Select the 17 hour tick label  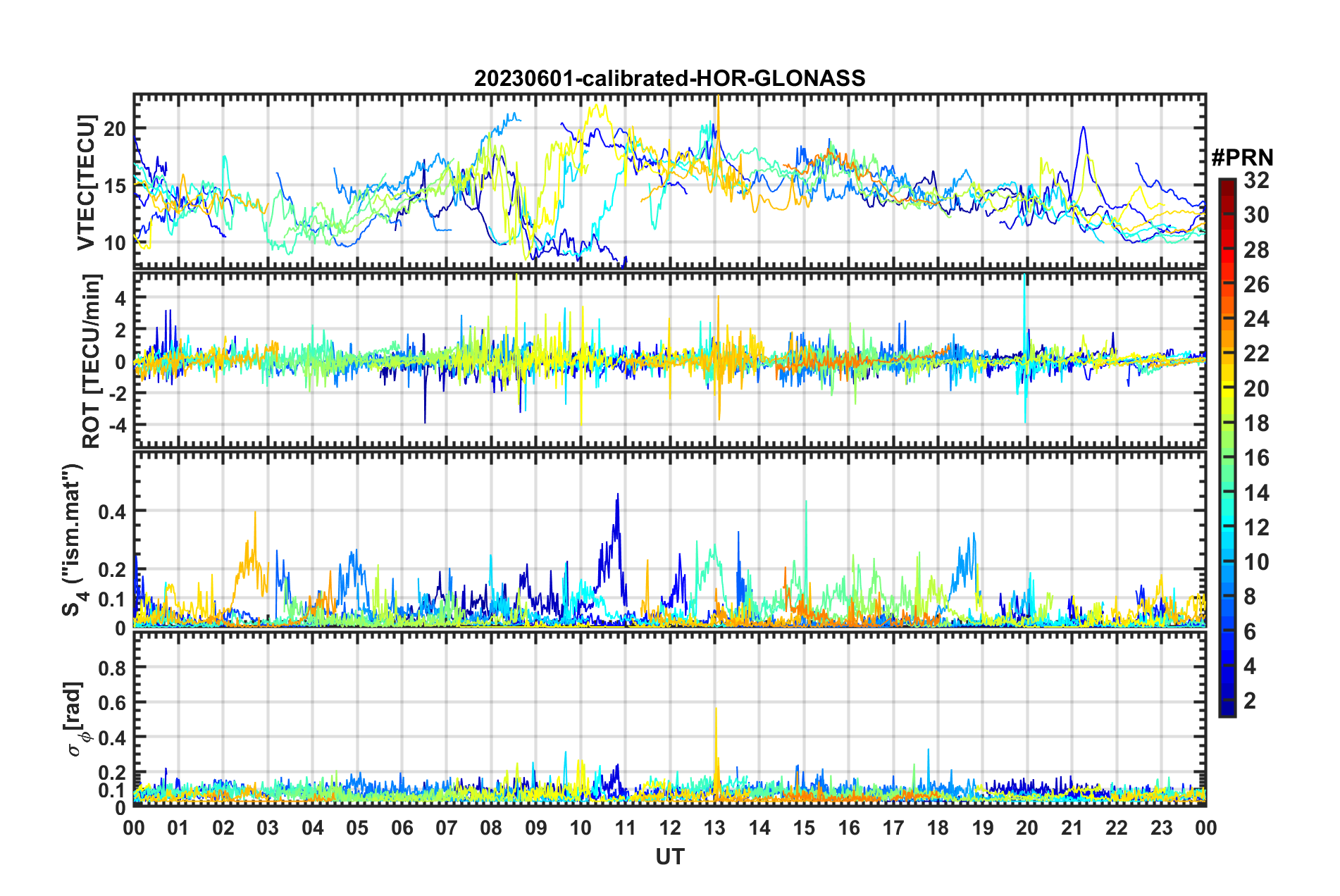893,827
